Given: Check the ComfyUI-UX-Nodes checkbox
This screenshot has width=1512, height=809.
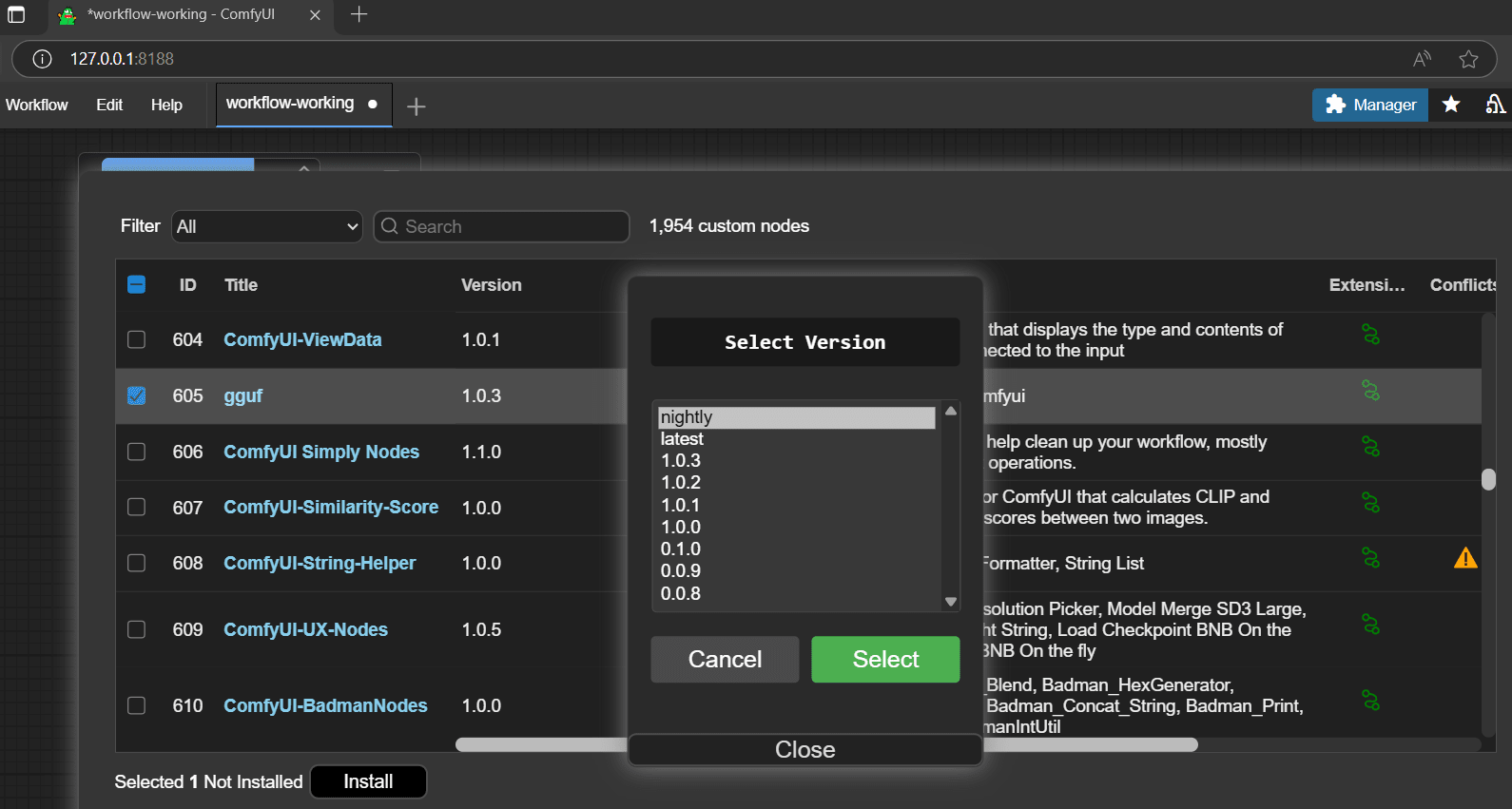Looking at the screenshot, I should [x=137, y=629].
